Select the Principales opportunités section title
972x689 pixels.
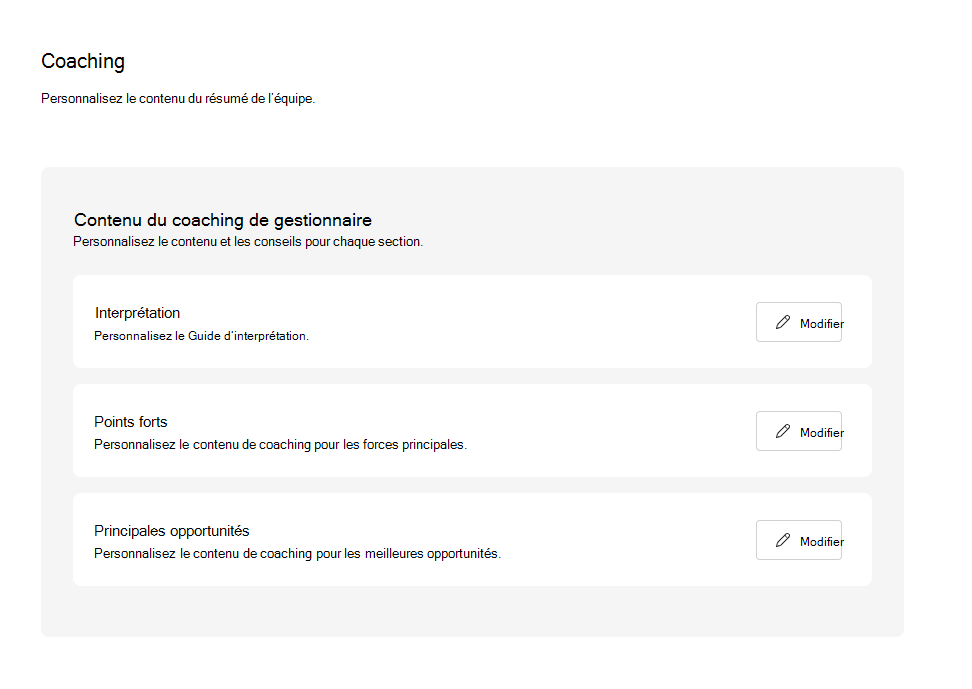[x=171, y=531]
